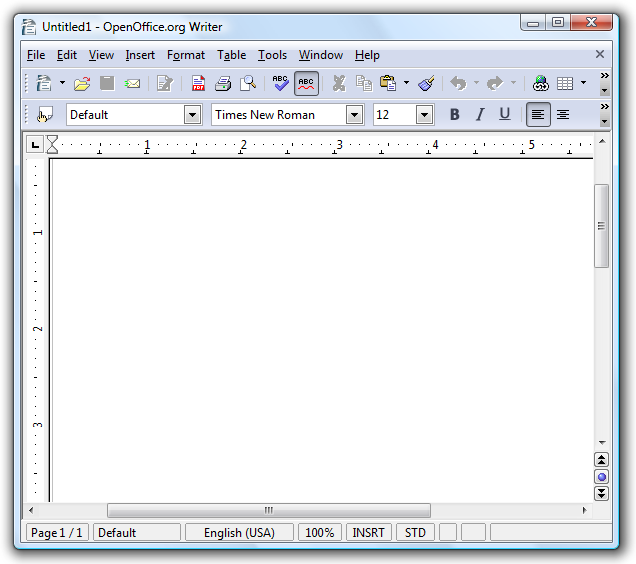Open the Navigation blue circle button
This screenshot has width=636, height=564.
(602, 477)
